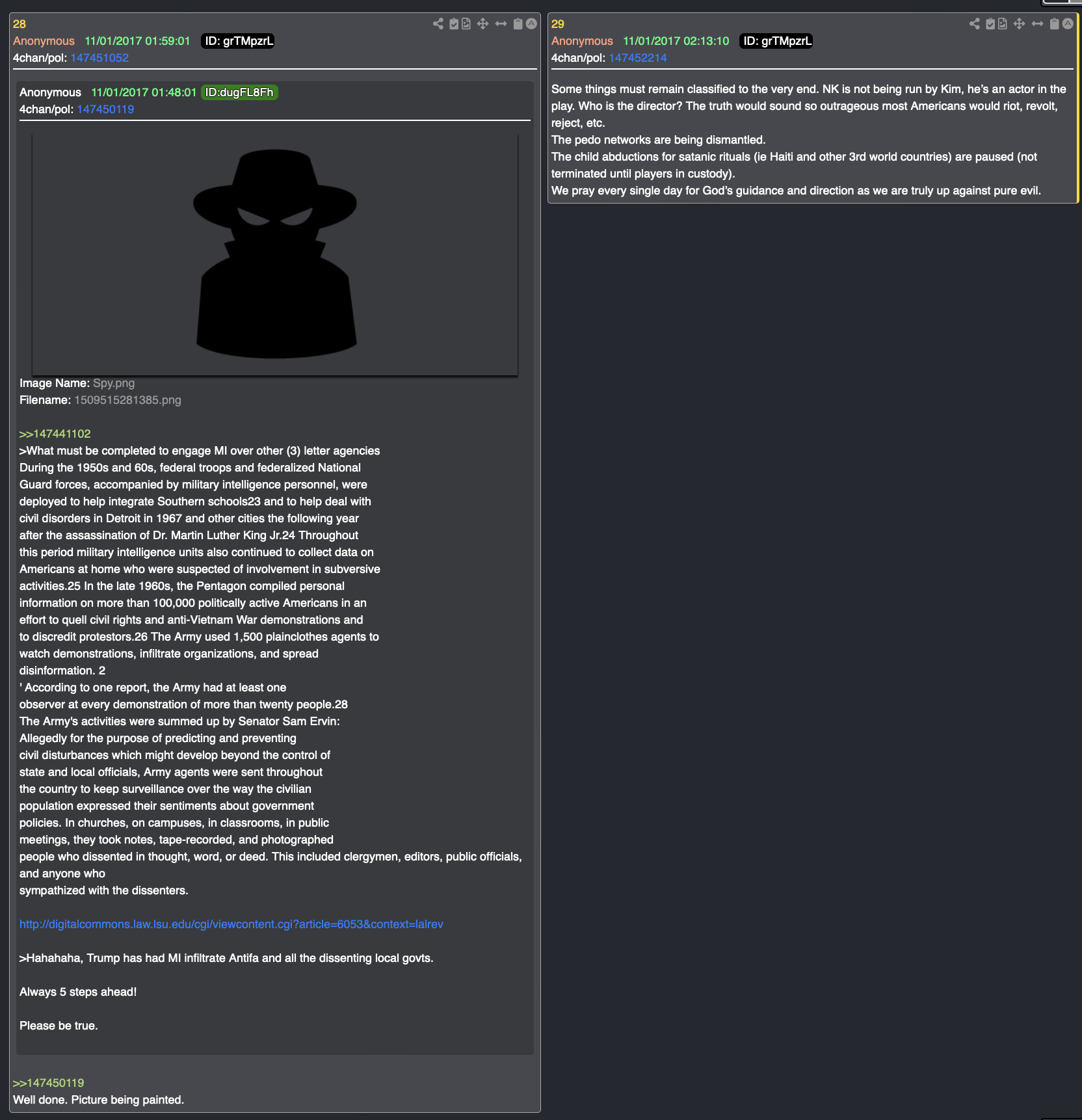Click the share icon on post 28
Screen dimensions: 1082x1120
438,24
